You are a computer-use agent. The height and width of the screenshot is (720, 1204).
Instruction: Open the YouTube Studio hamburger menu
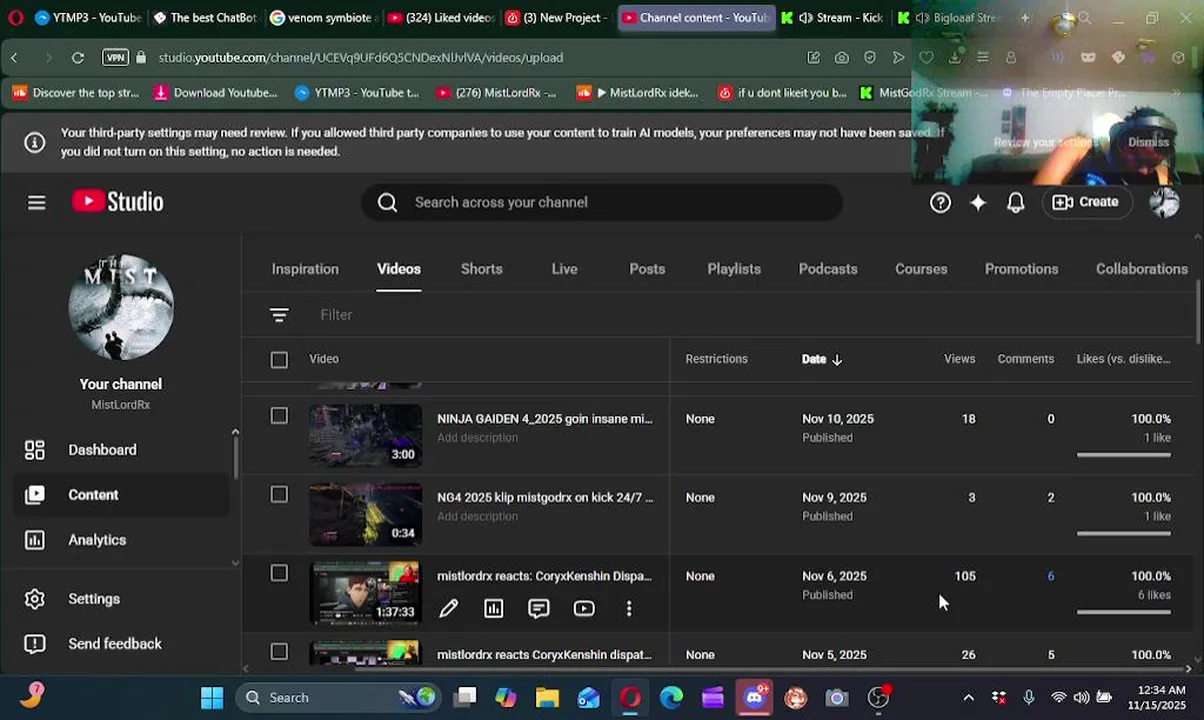point(37,202)
